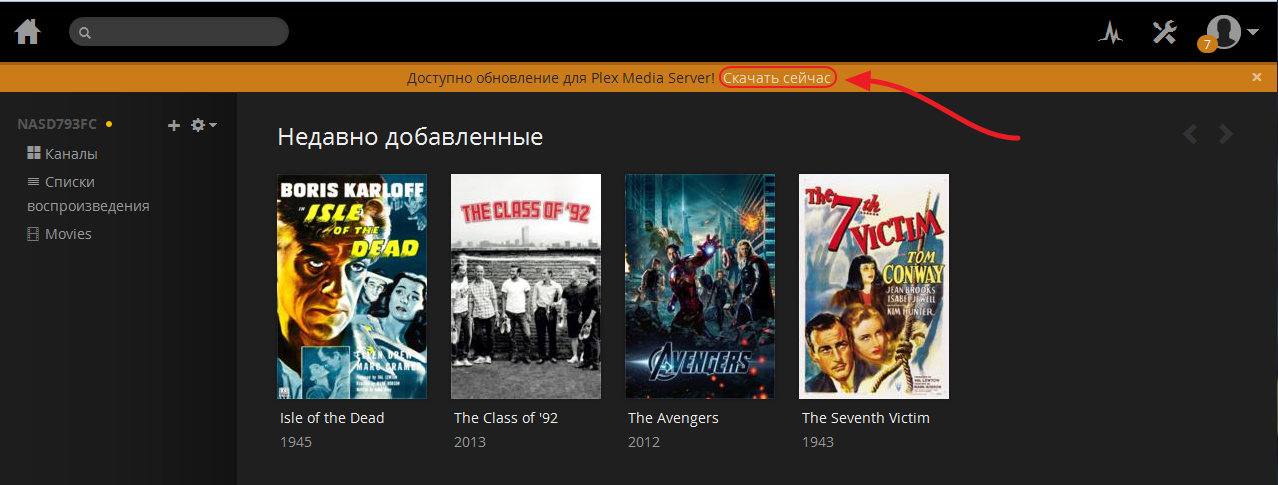Dismiss the orange update banner
The height and width of the screenshot is (485, 1278).
[x=1257, y=77]
